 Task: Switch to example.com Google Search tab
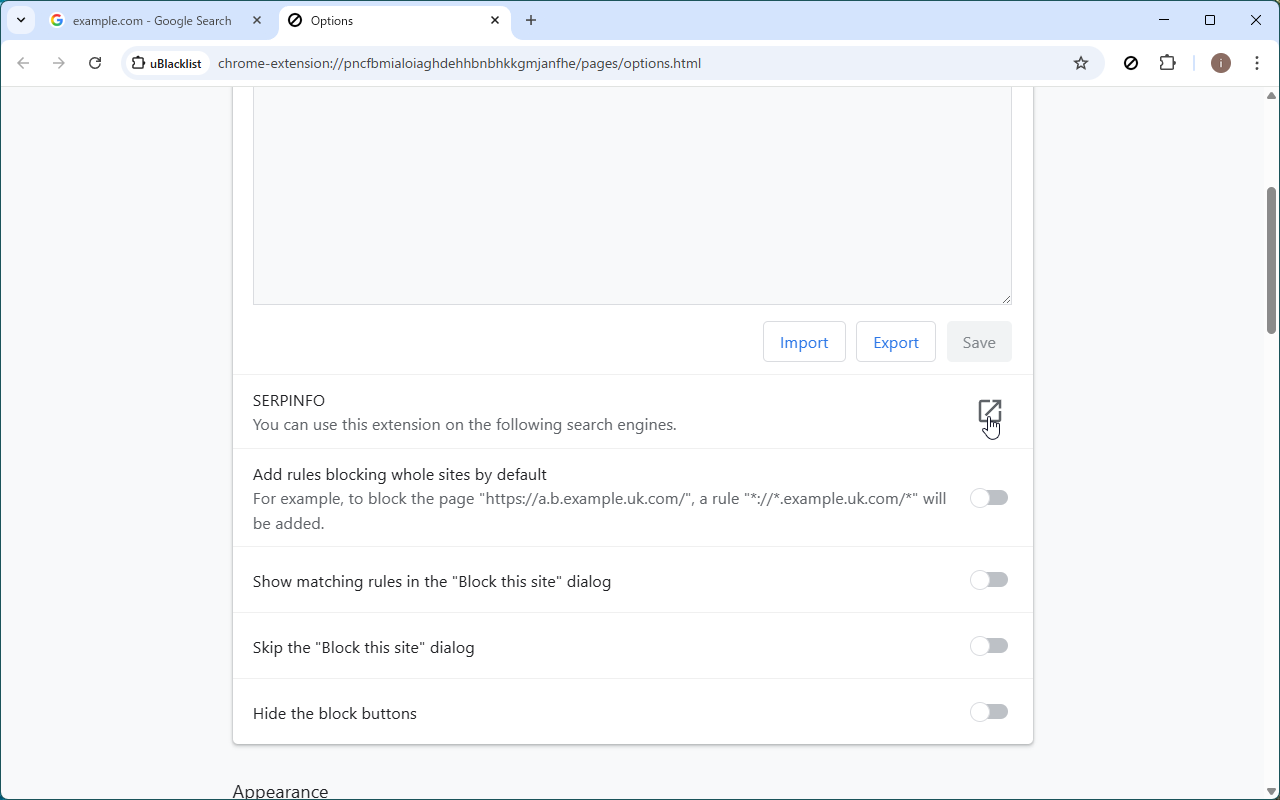pos(150,20)
